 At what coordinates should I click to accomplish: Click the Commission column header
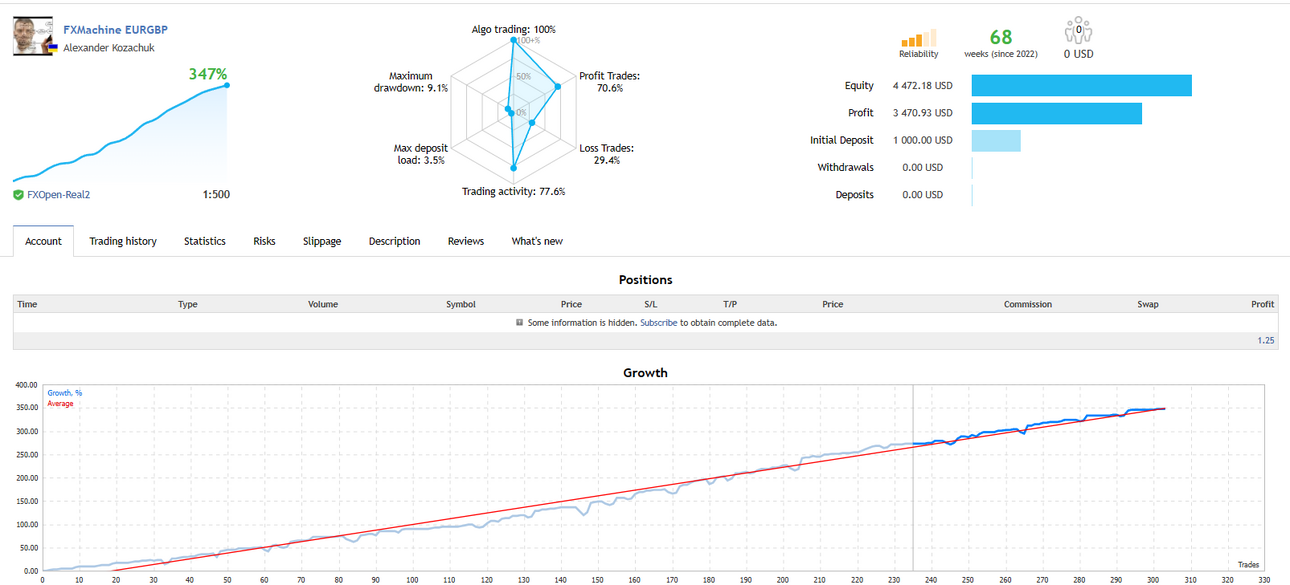pyautogui.click(x=1028, y=304)
